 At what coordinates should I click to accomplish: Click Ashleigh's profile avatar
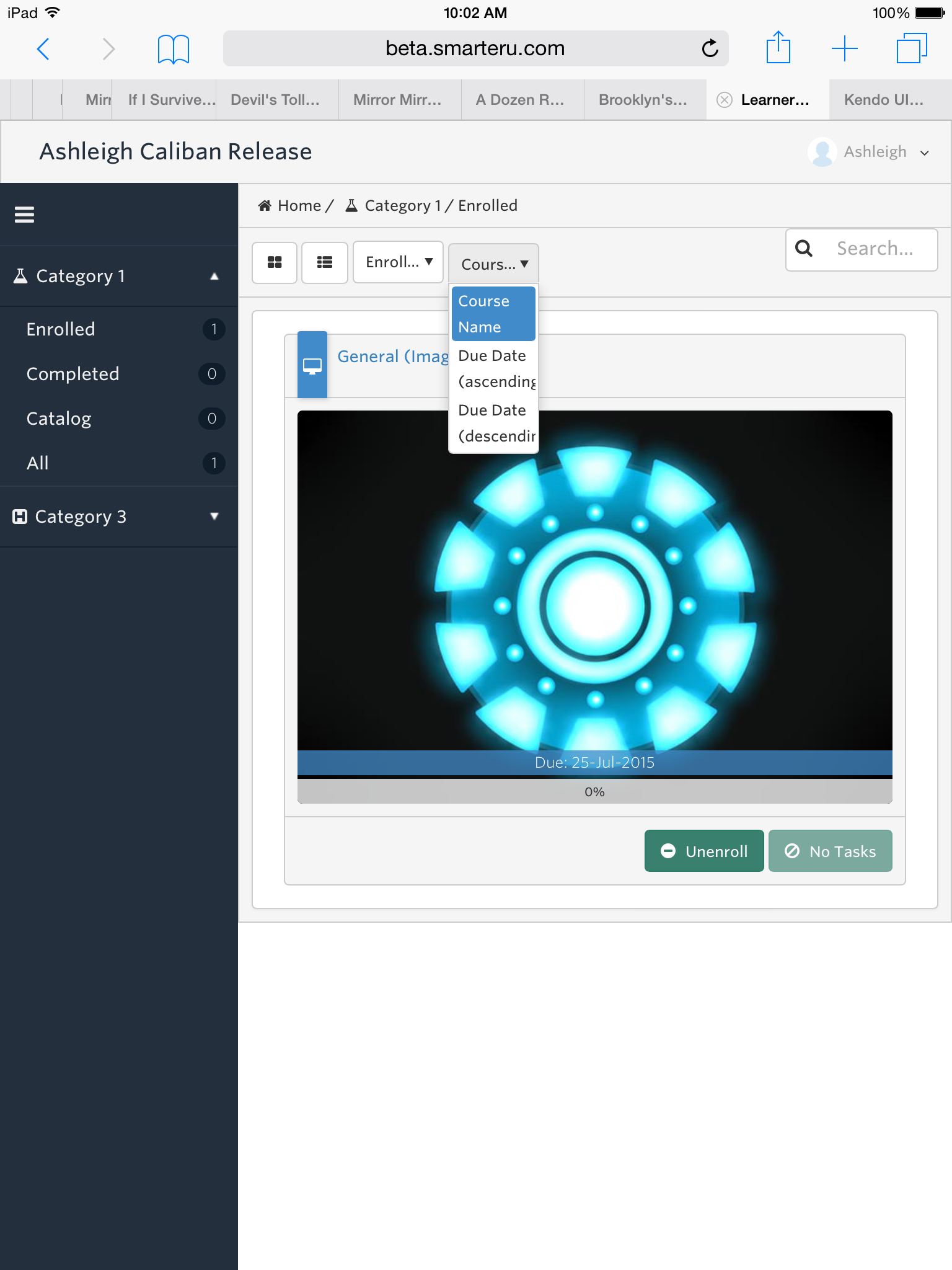[822, 152]
